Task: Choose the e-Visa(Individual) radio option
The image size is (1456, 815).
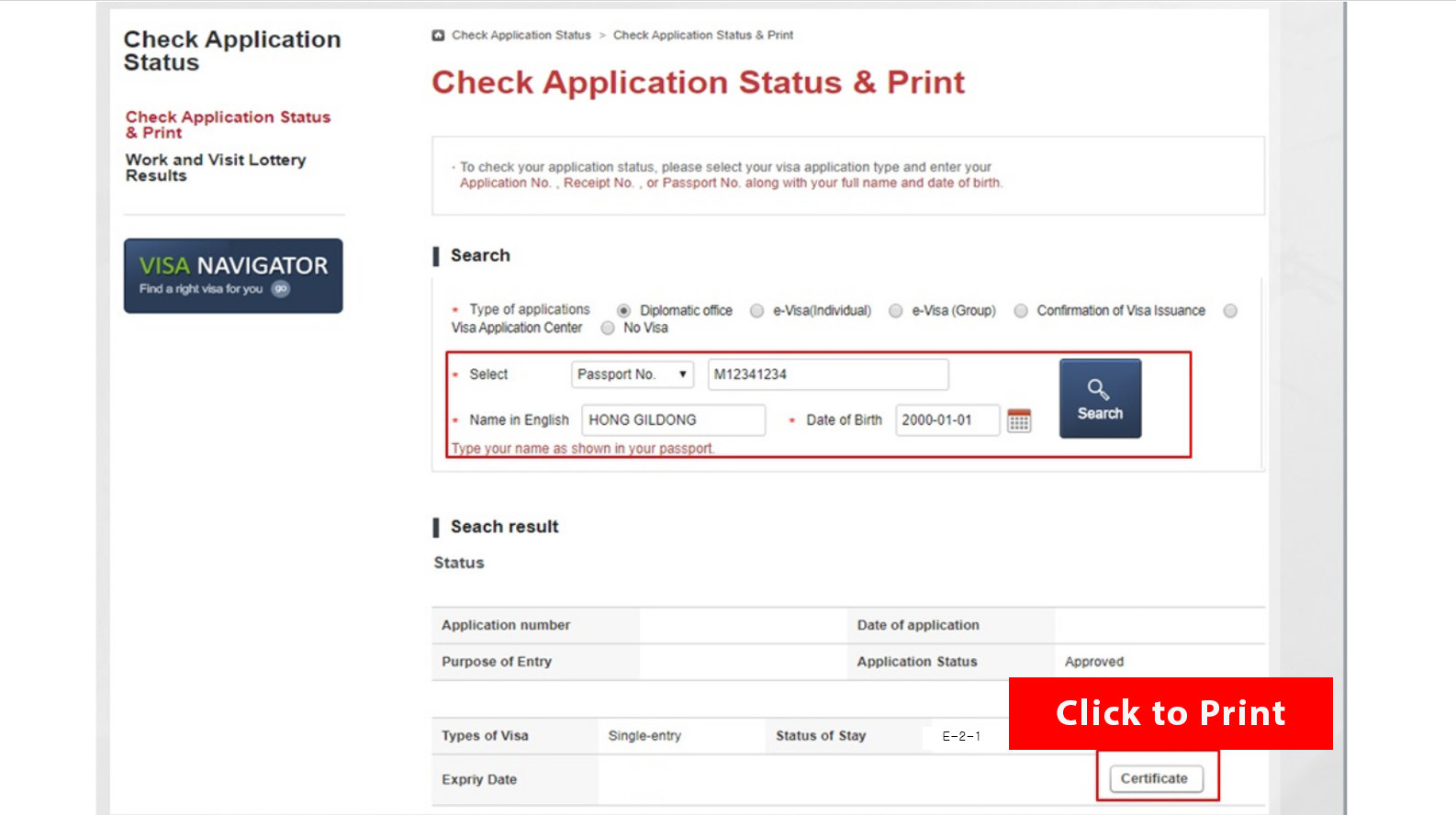Action: pyautogui.click(x=756, y=311)
